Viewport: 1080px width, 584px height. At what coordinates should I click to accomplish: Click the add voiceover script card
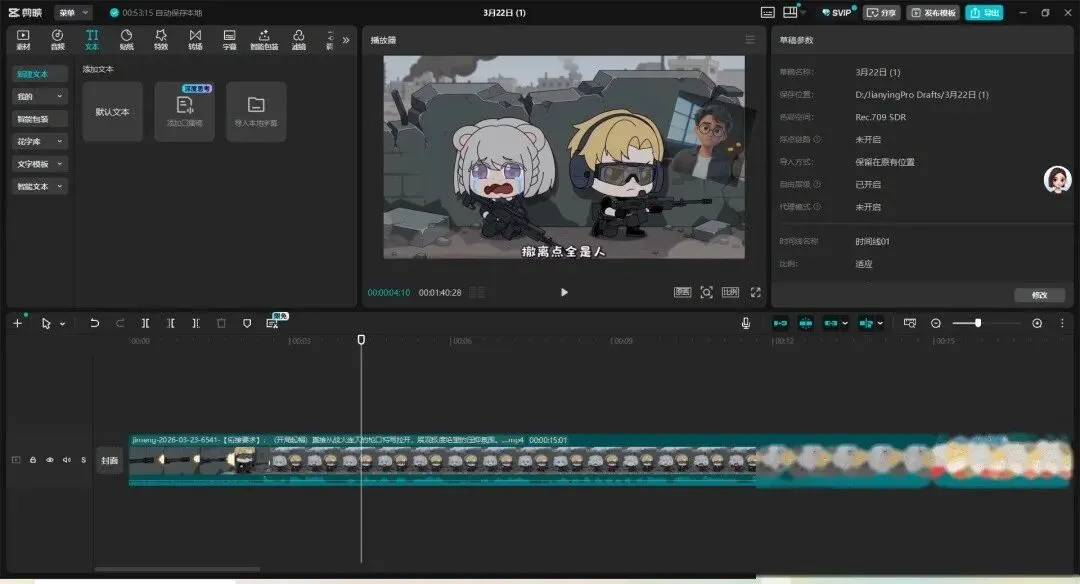185,112
